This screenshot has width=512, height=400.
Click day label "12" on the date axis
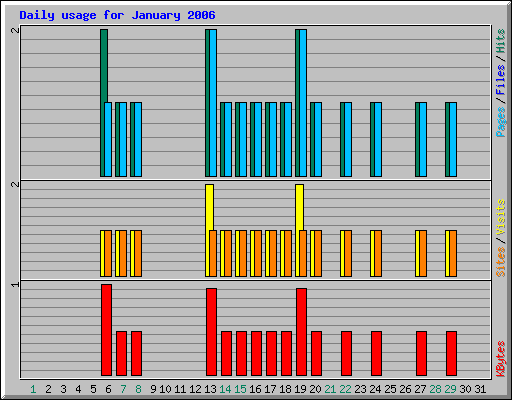(x=195, y=389)
